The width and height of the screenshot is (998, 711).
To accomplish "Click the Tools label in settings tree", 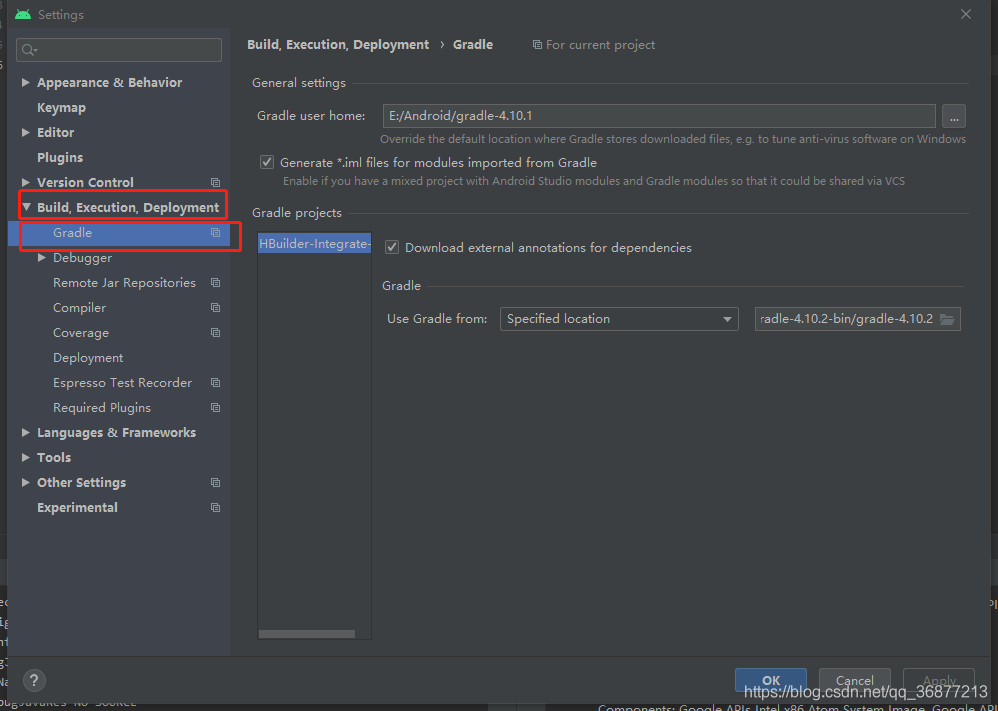I will (x=54, y=458).
